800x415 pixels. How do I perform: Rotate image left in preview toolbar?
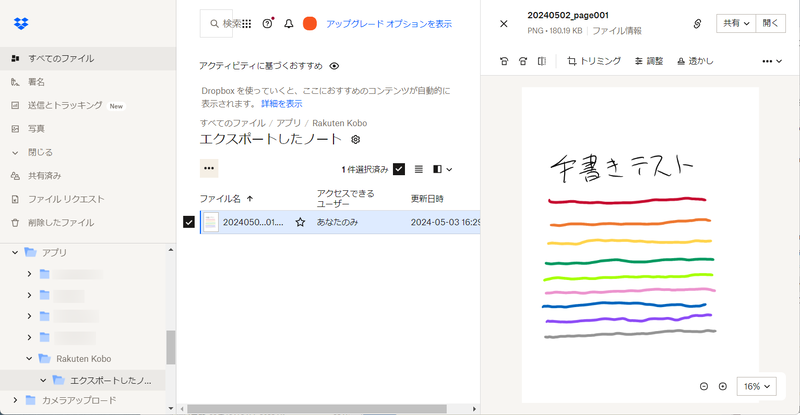(x=504, y=61)
